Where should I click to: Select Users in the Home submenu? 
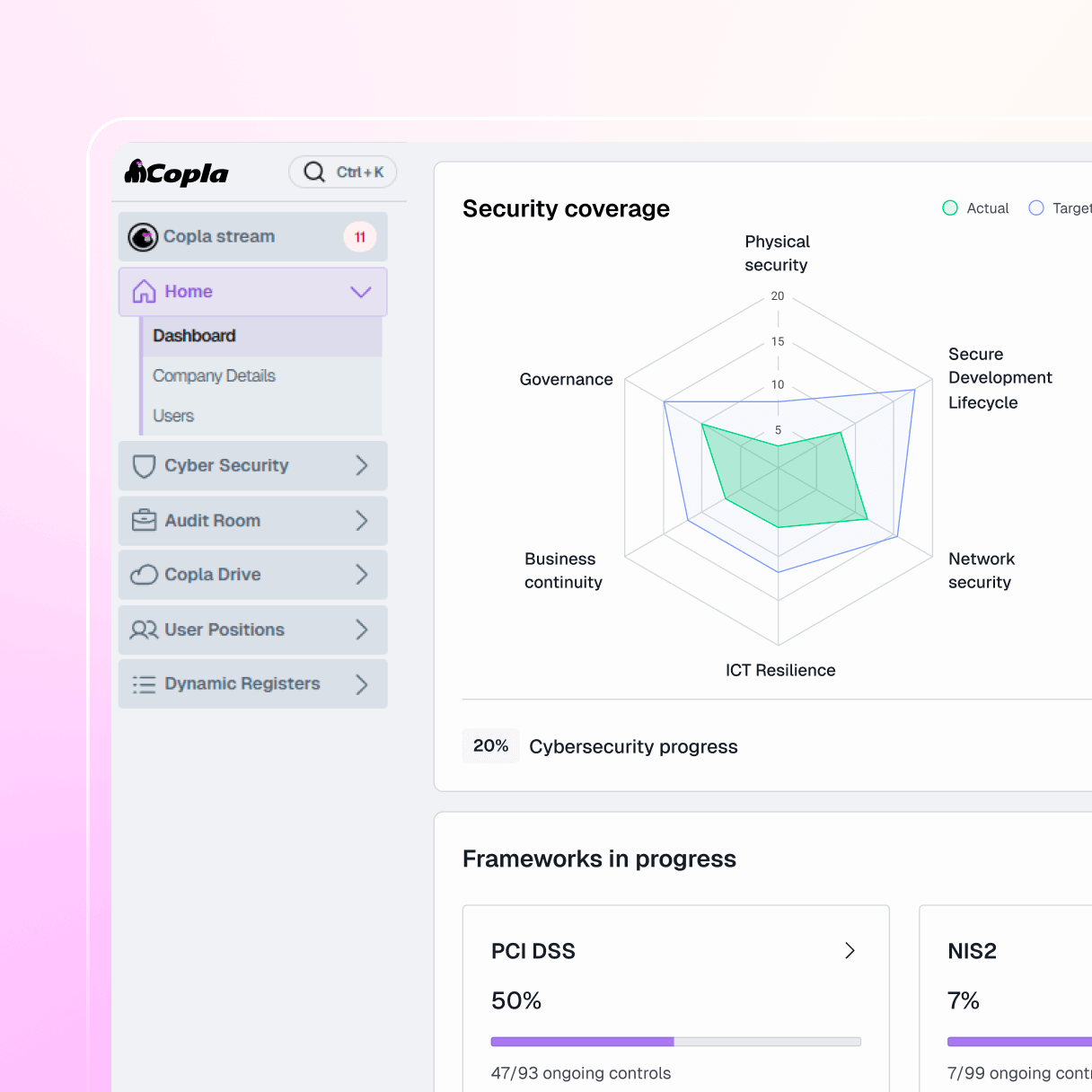coord(173,416)
